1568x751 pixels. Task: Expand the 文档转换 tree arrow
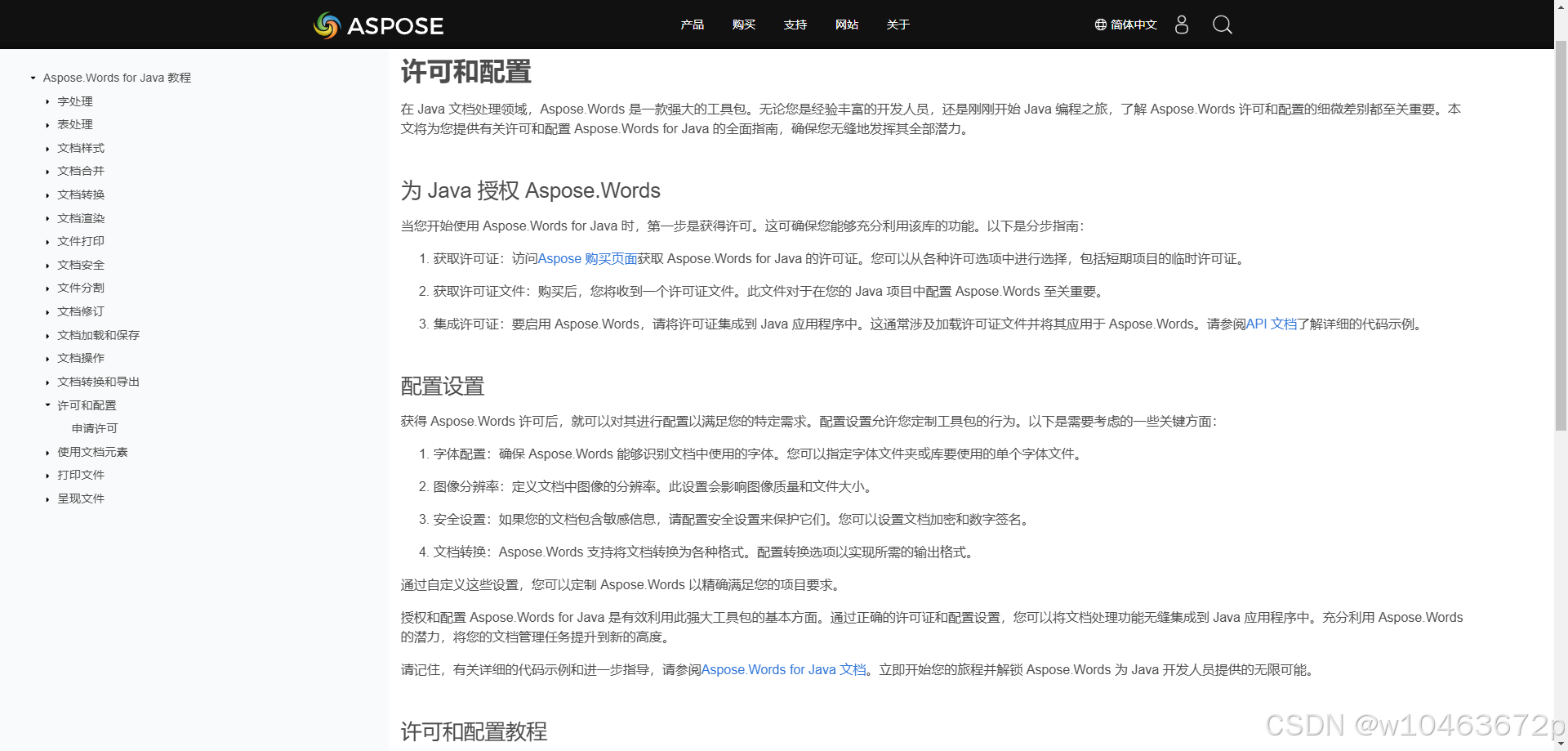[47, 195]
